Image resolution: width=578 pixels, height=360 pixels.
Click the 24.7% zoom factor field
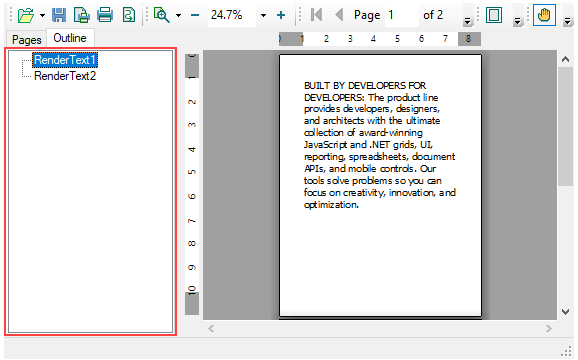(x=231, y=15)
